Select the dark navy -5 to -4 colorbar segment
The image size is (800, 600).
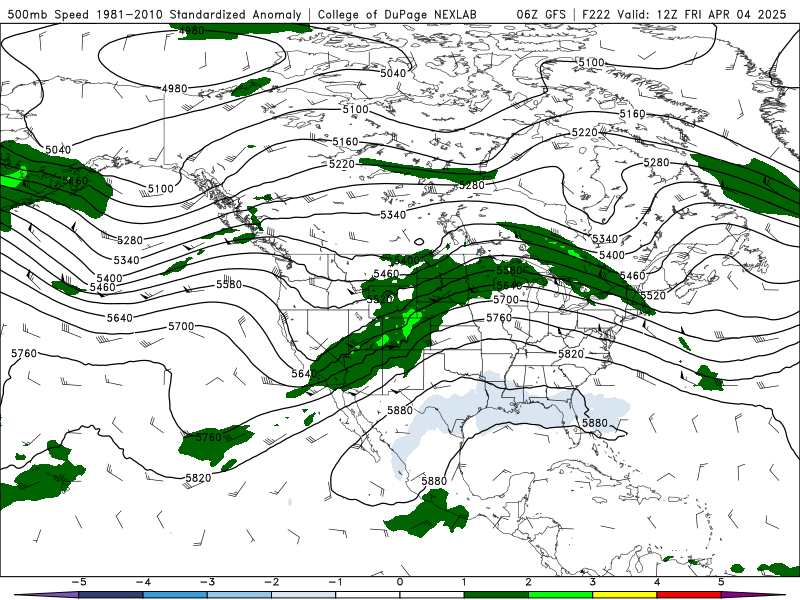pyautogui.click(x=111, y=595)
